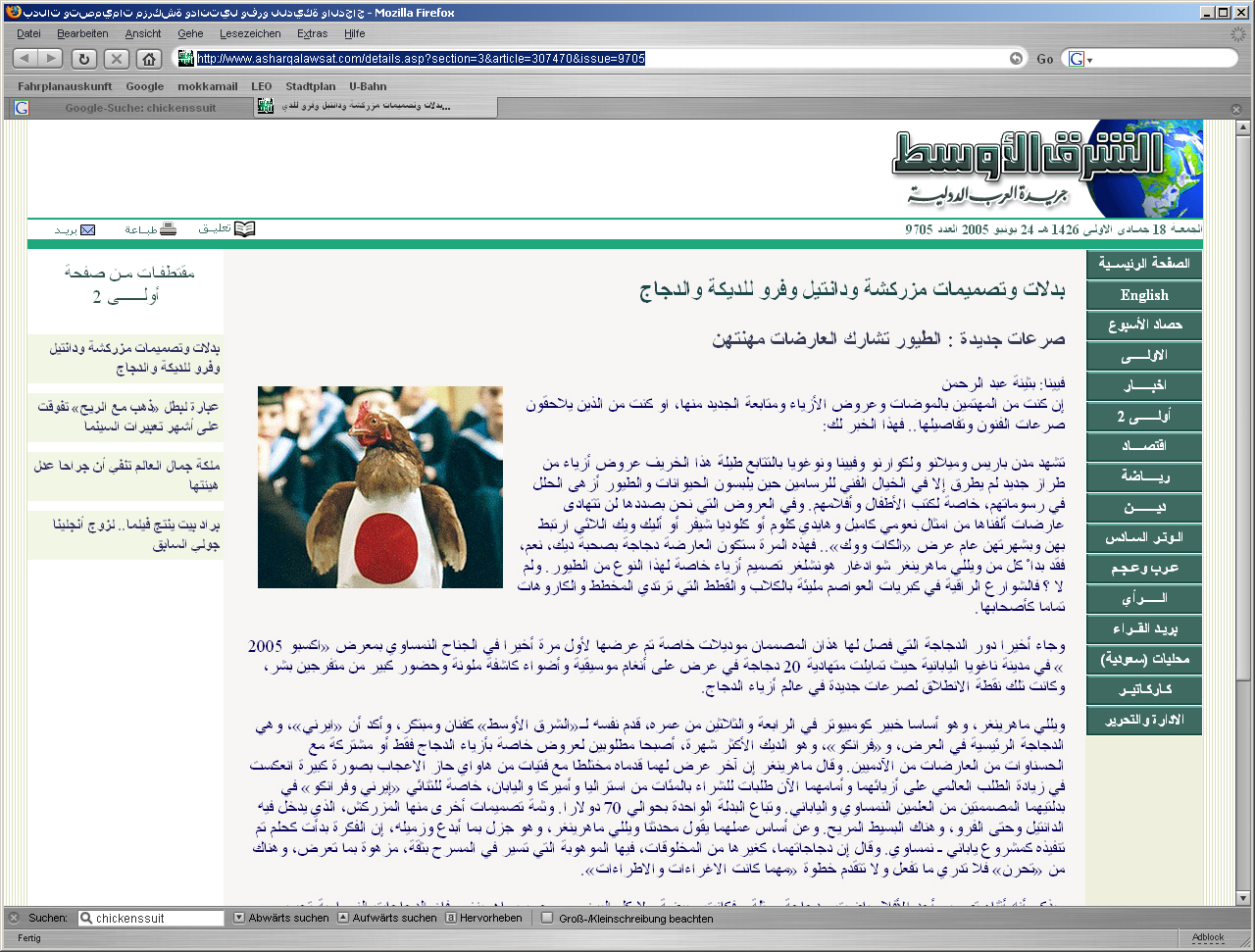
Task: Open the Extras menu
Action: tap(313, 33)
